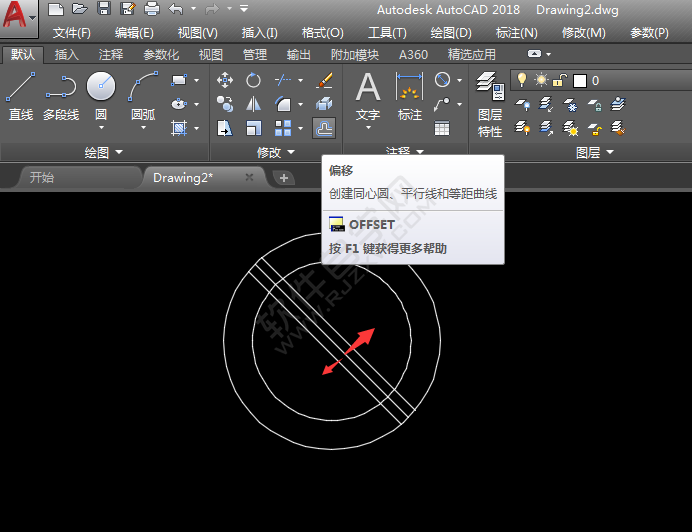
Task: Open a file with the folder icon
Action: coord(79,9)
